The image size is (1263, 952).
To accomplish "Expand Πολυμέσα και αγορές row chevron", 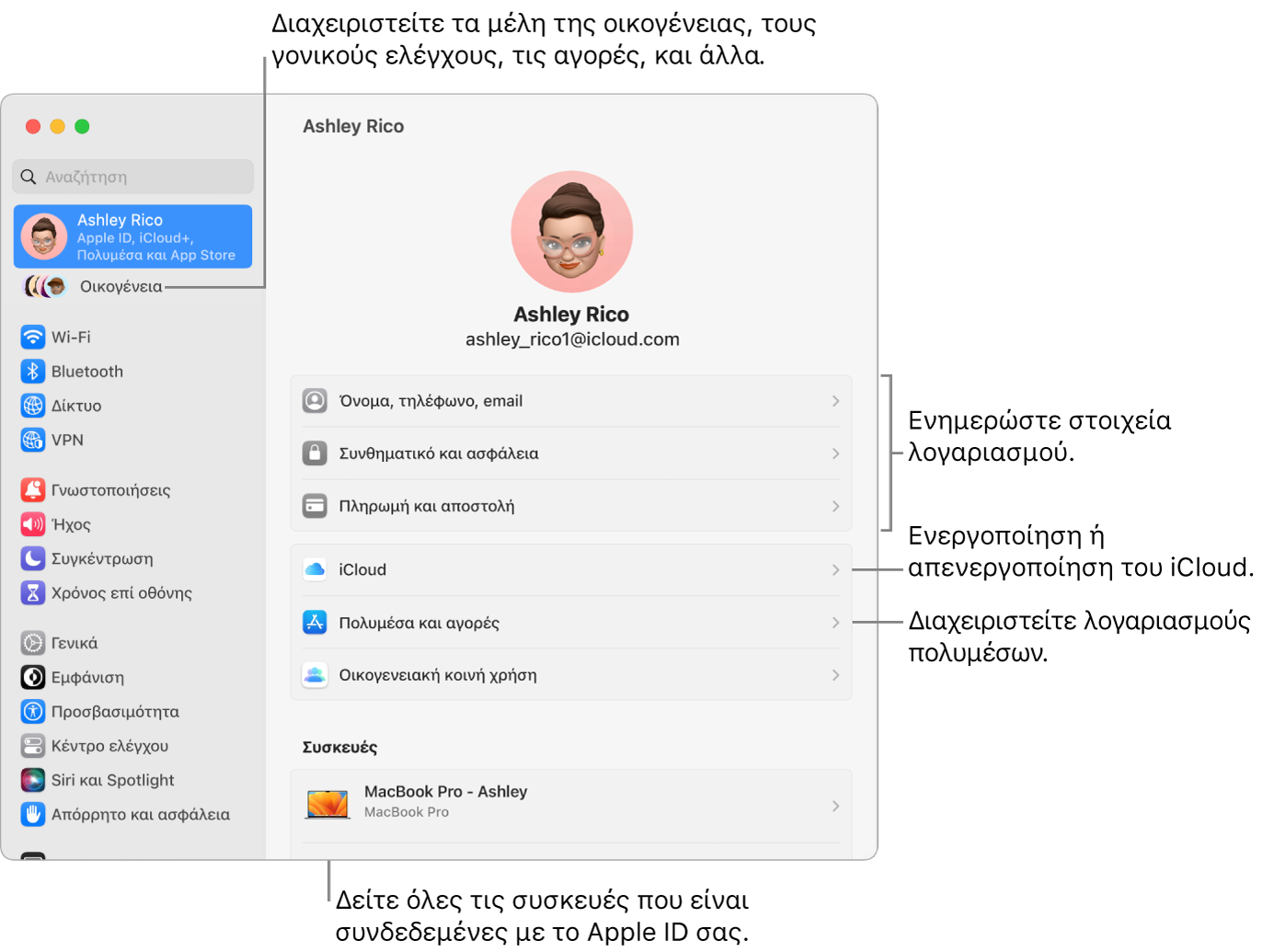I will pos(835,623).
